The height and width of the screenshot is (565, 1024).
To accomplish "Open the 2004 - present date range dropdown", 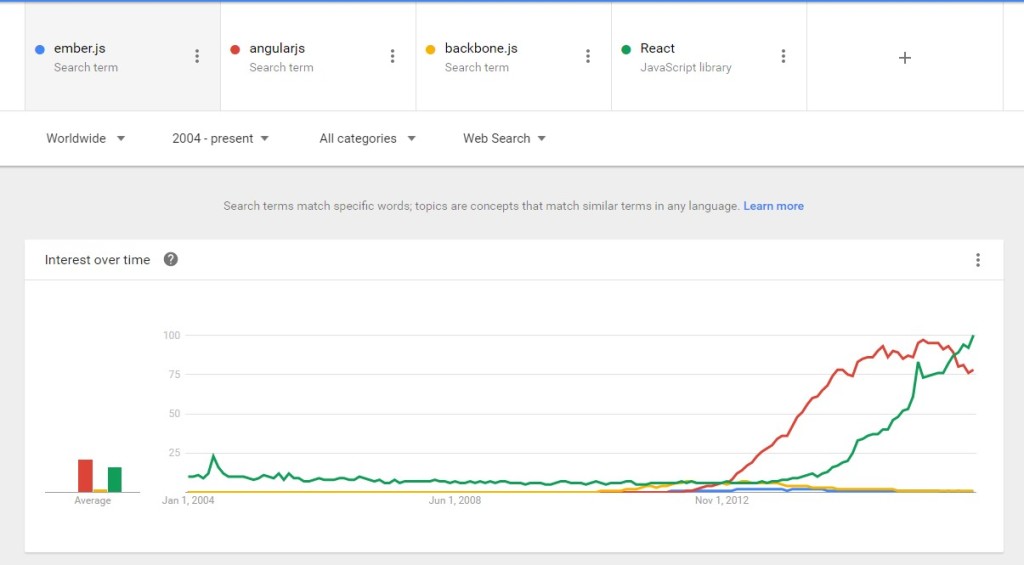I will tap(220, 138).
